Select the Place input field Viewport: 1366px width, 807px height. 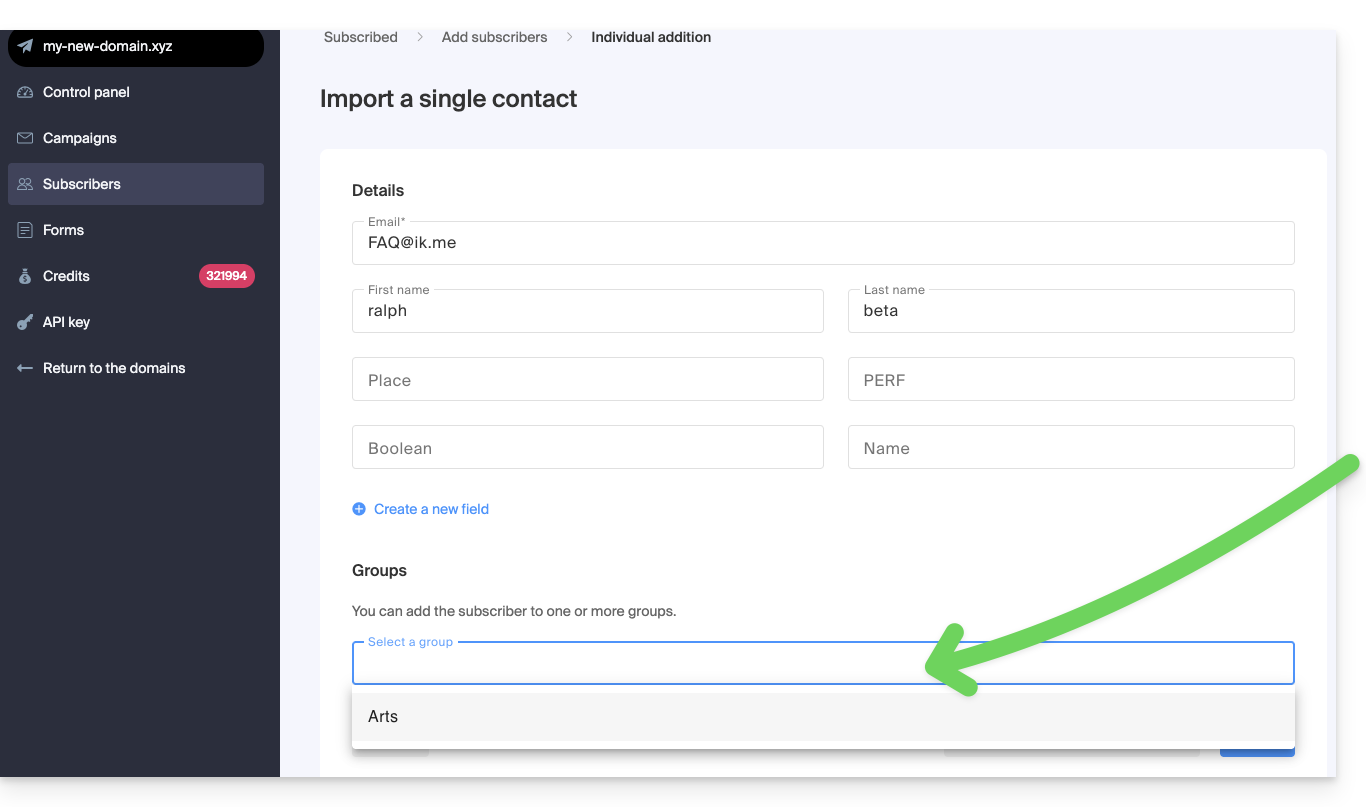click(x=587, y=380)
